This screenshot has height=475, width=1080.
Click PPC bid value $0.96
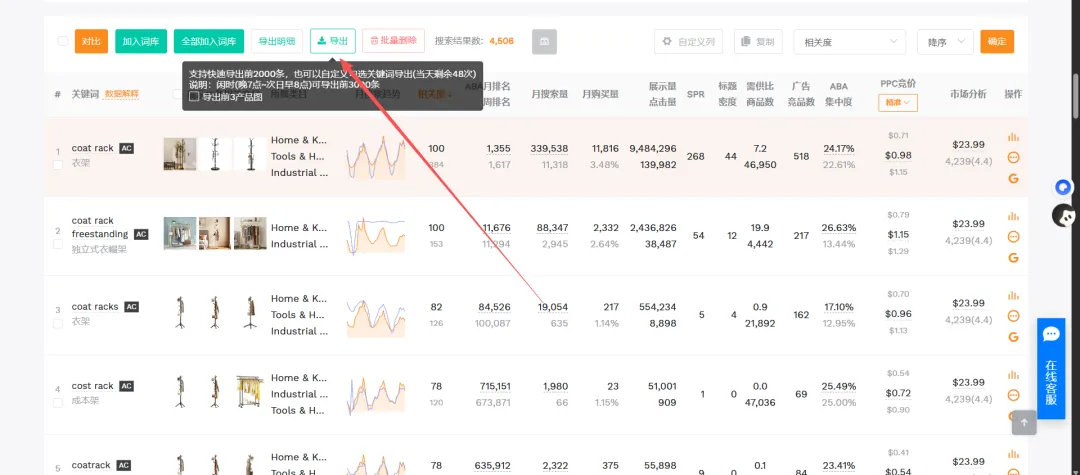tap(898, 314)
